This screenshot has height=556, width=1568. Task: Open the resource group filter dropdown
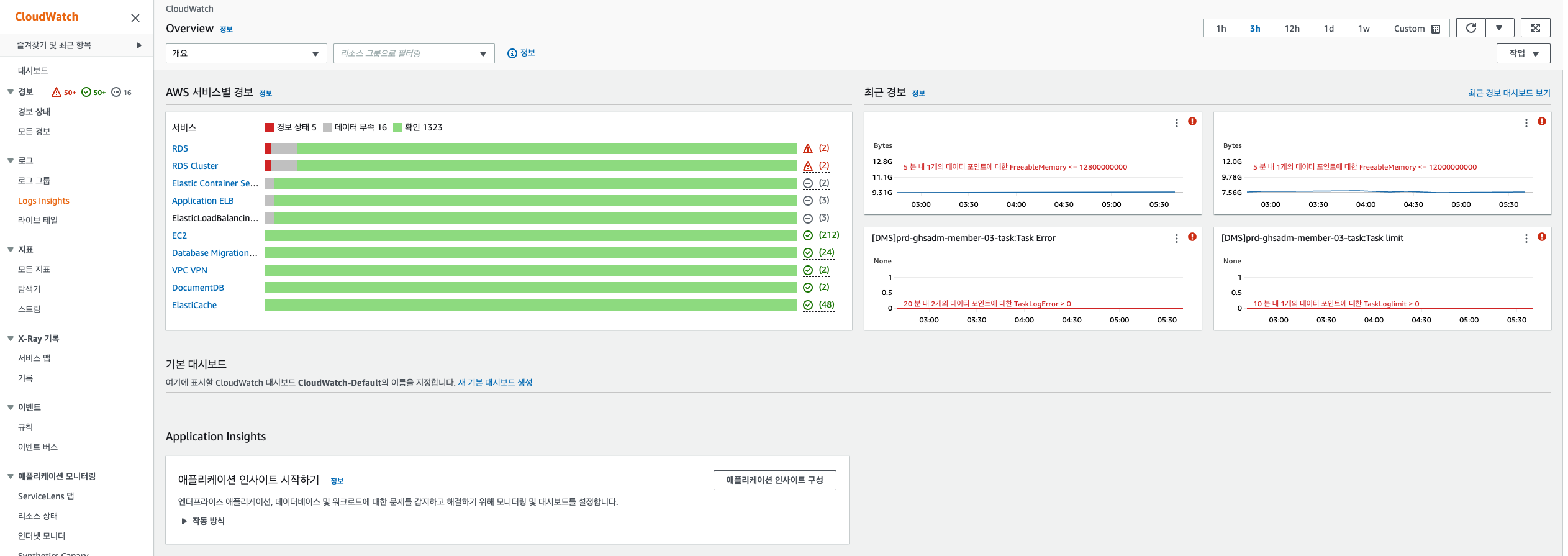[x=414, y=53]
